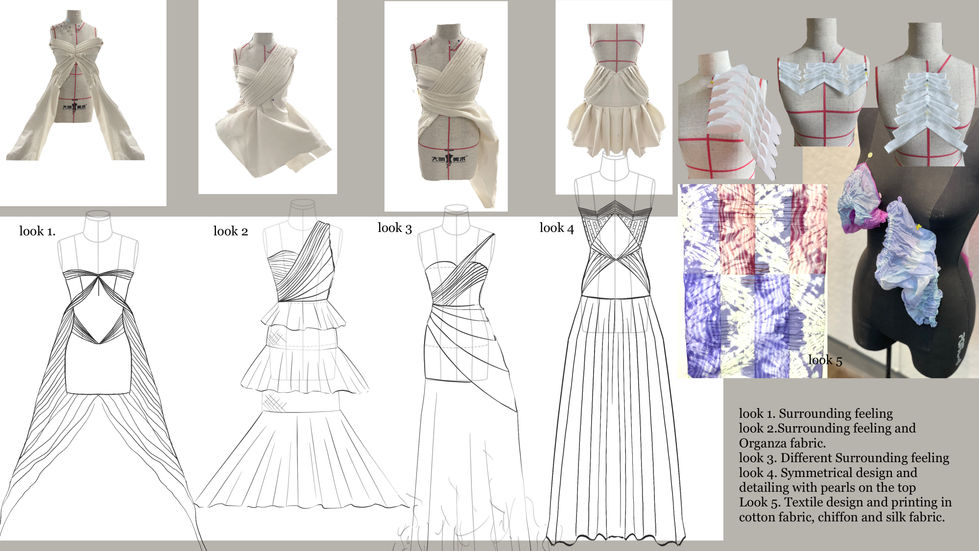Click the text "Organza fabric."
The width and height of the screenshot is (979, 551).
click(782, 443)
